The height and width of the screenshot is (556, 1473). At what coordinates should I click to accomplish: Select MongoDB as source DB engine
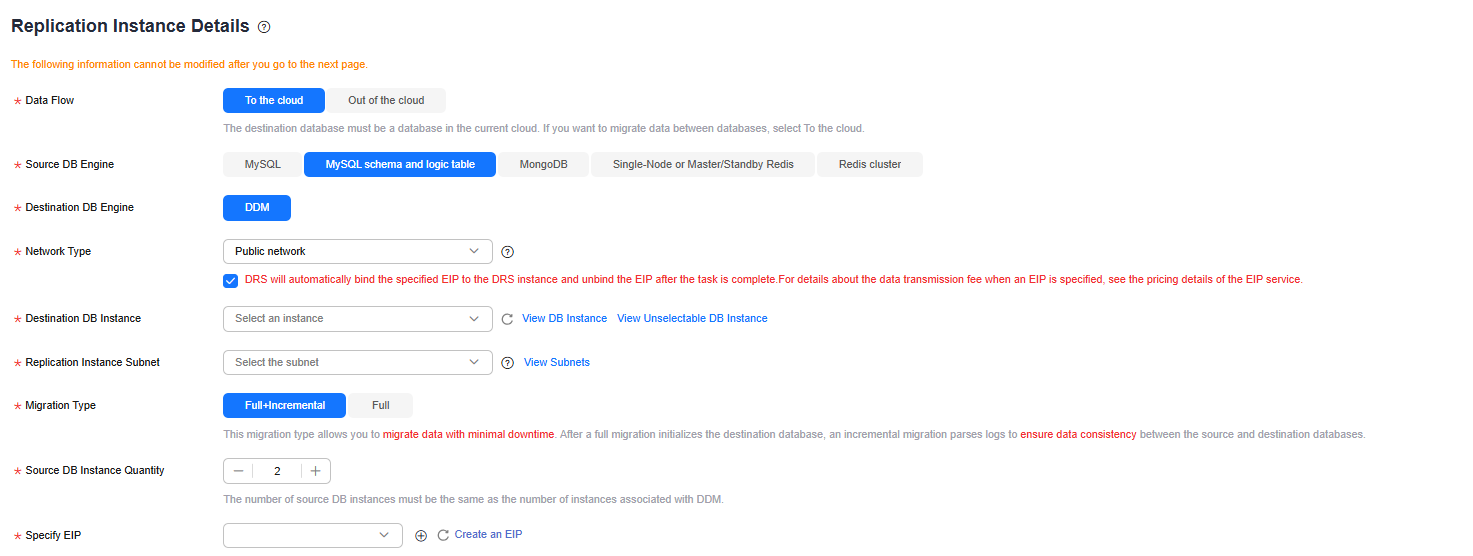tap(543, 164)
